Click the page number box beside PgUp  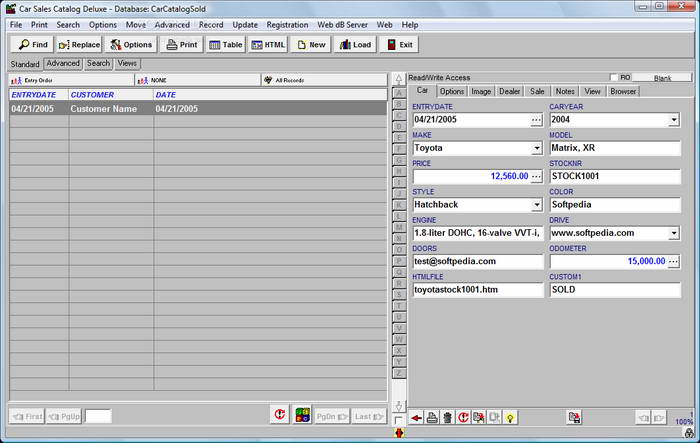[98, 416]
